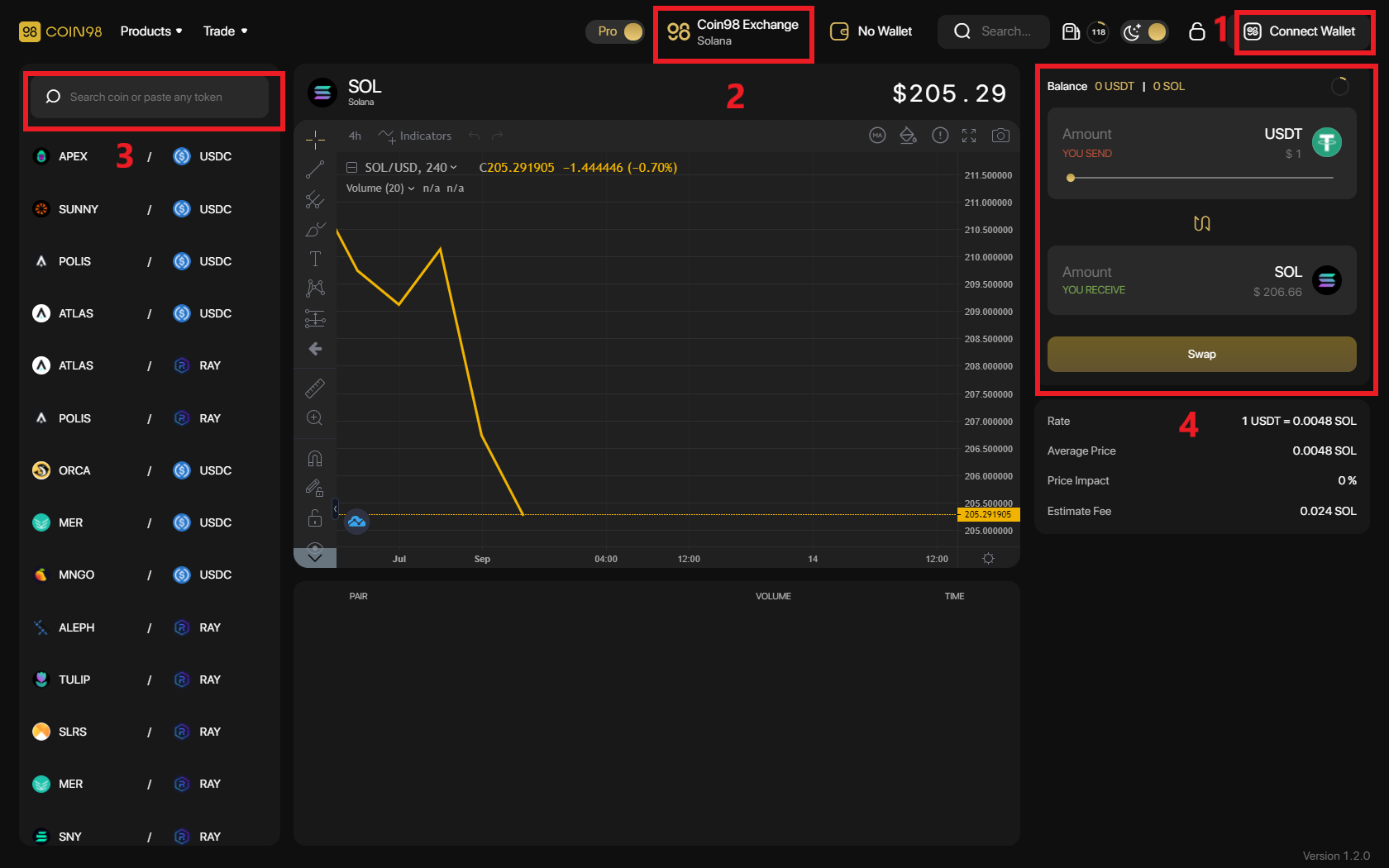The image size is (1389, 868).
Task: Undo last chart action
Action: (x=474, y=136)
